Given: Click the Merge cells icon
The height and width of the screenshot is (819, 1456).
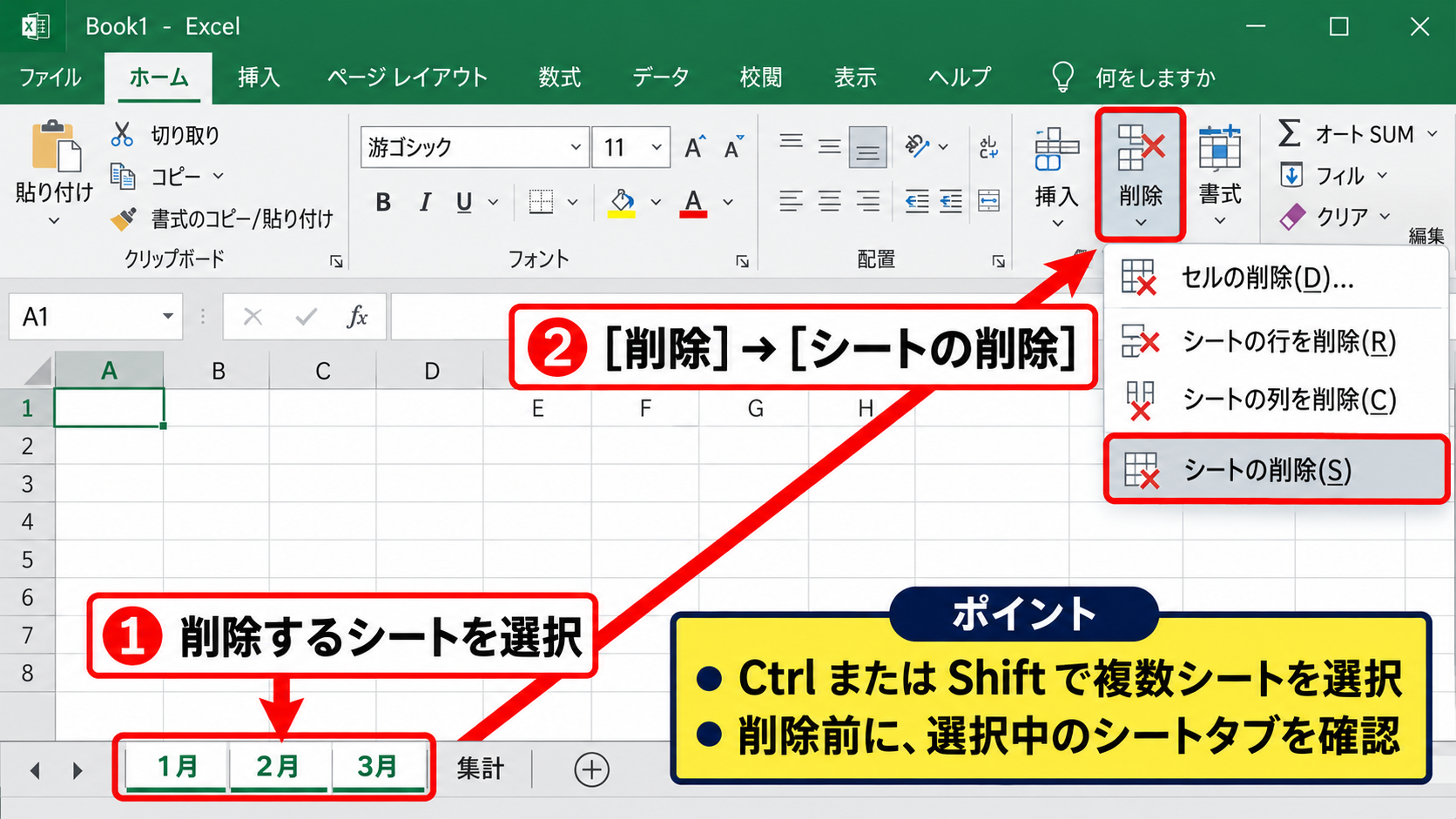Looking at the screenshot, I should 988,202.
